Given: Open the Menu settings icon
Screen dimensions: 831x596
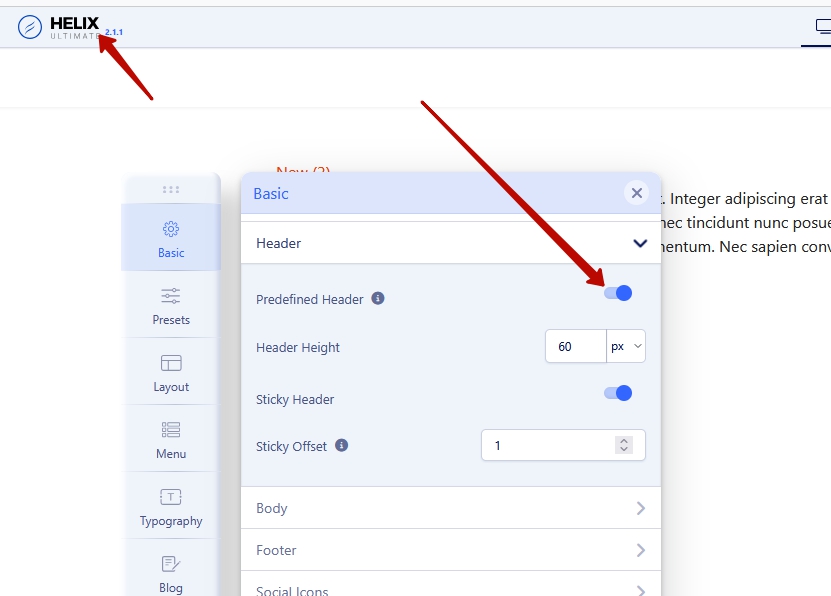Looking at the screenshot, I should point(171,430).
